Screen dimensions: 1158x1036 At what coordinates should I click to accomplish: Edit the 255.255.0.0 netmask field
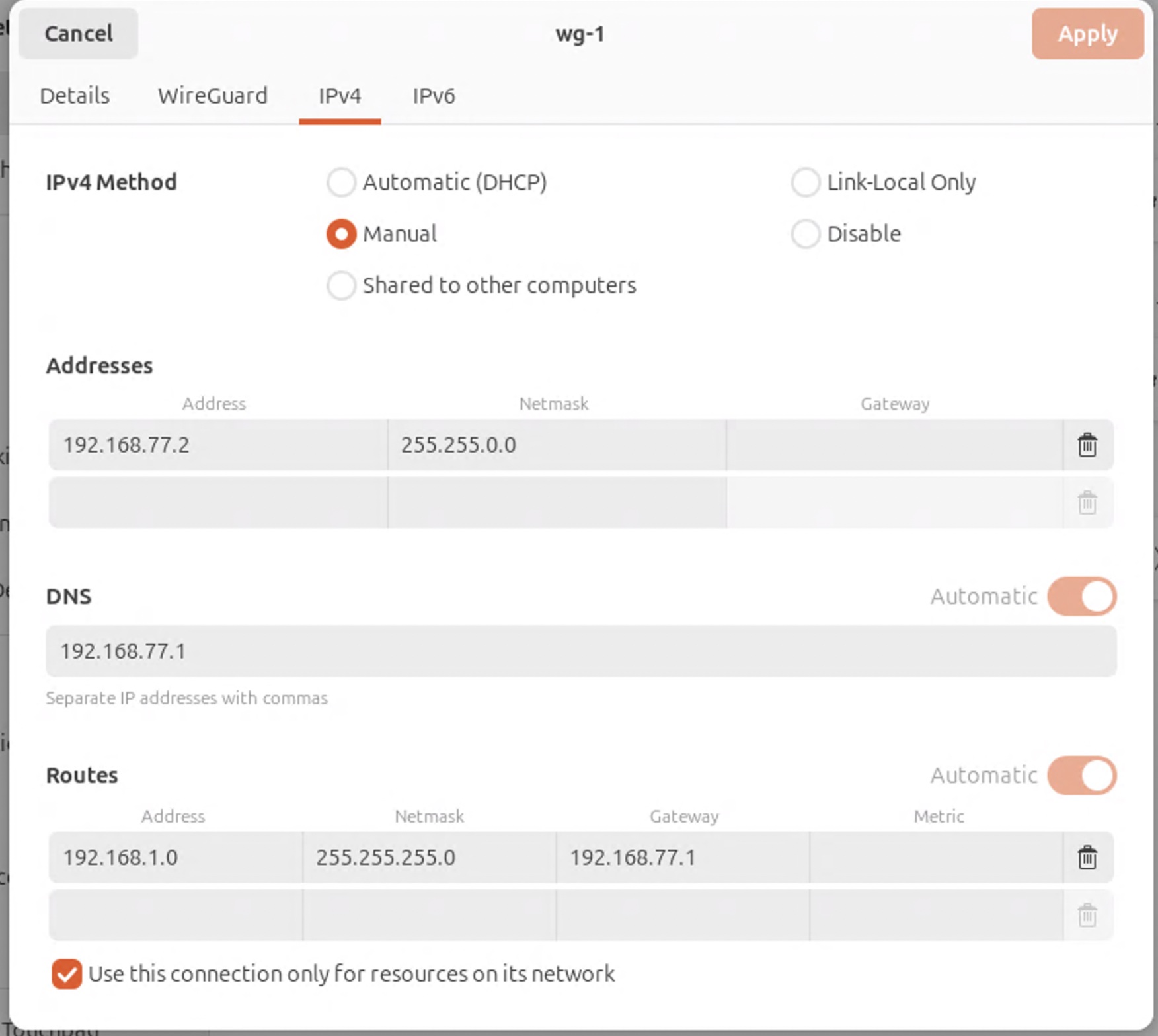click(x=555, y=445)
